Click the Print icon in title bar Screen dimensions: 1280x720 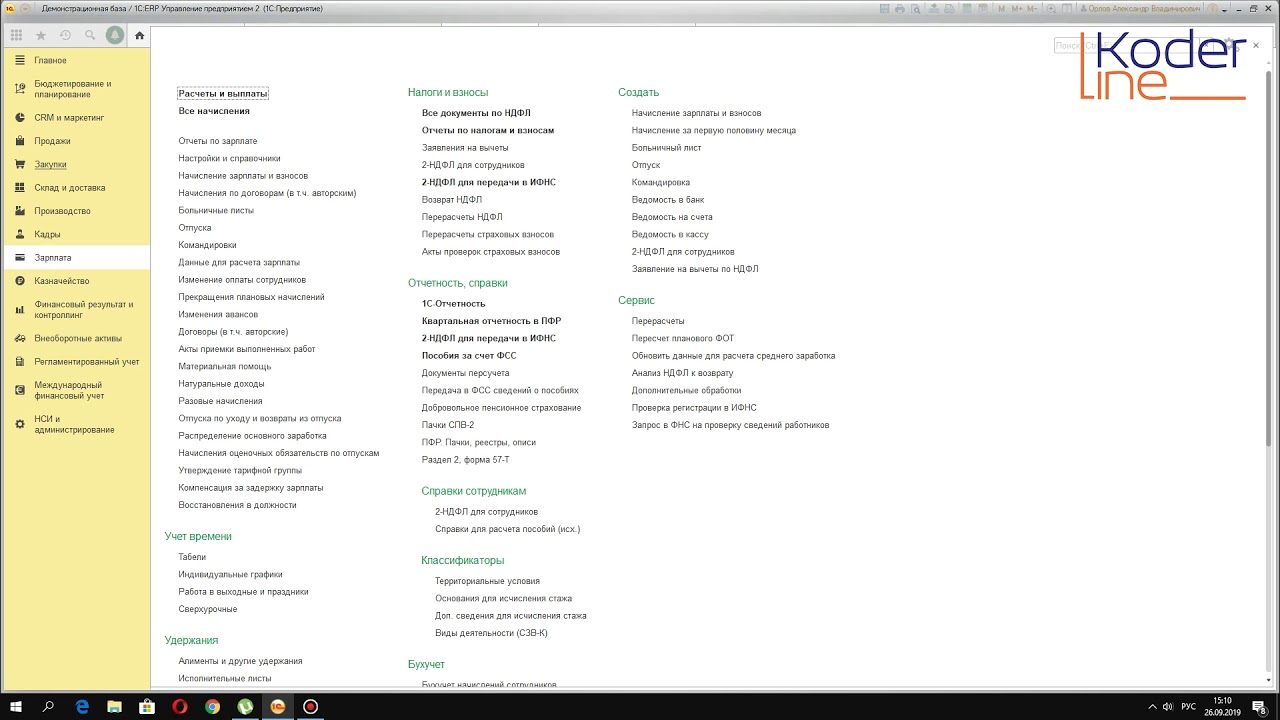coord(899,8)
